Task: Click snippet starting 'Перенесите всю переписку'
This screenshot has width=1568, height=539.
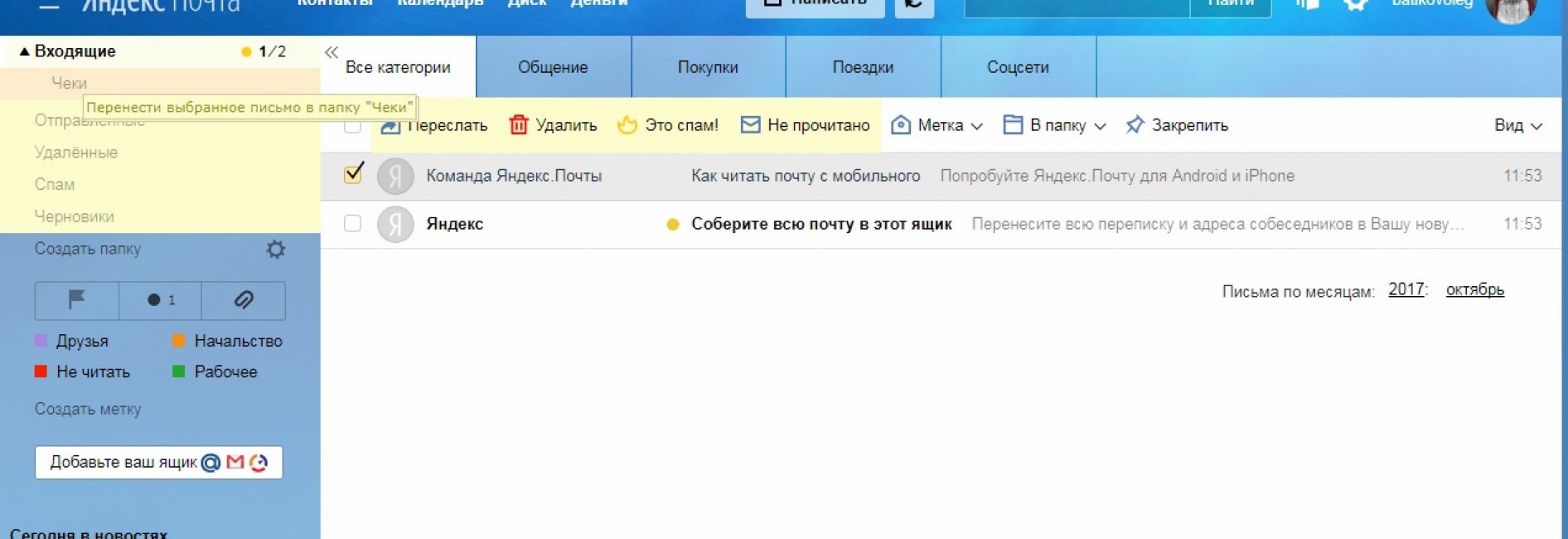Action: point(1217,224)
